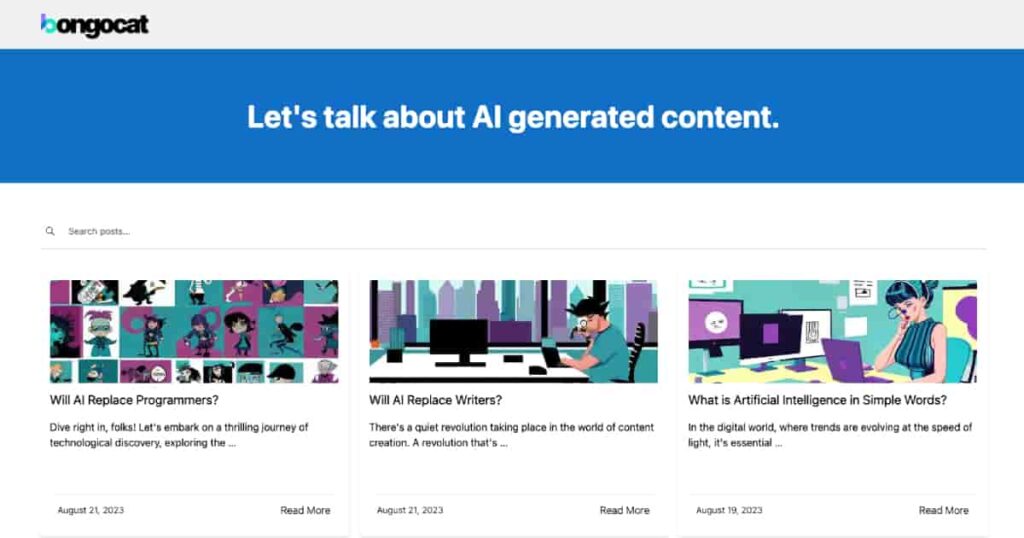This screenshot has width=1024, height=538.
Task: Click the 'Let's talk about AI generated content' heading
Action: tap(512, 117)
